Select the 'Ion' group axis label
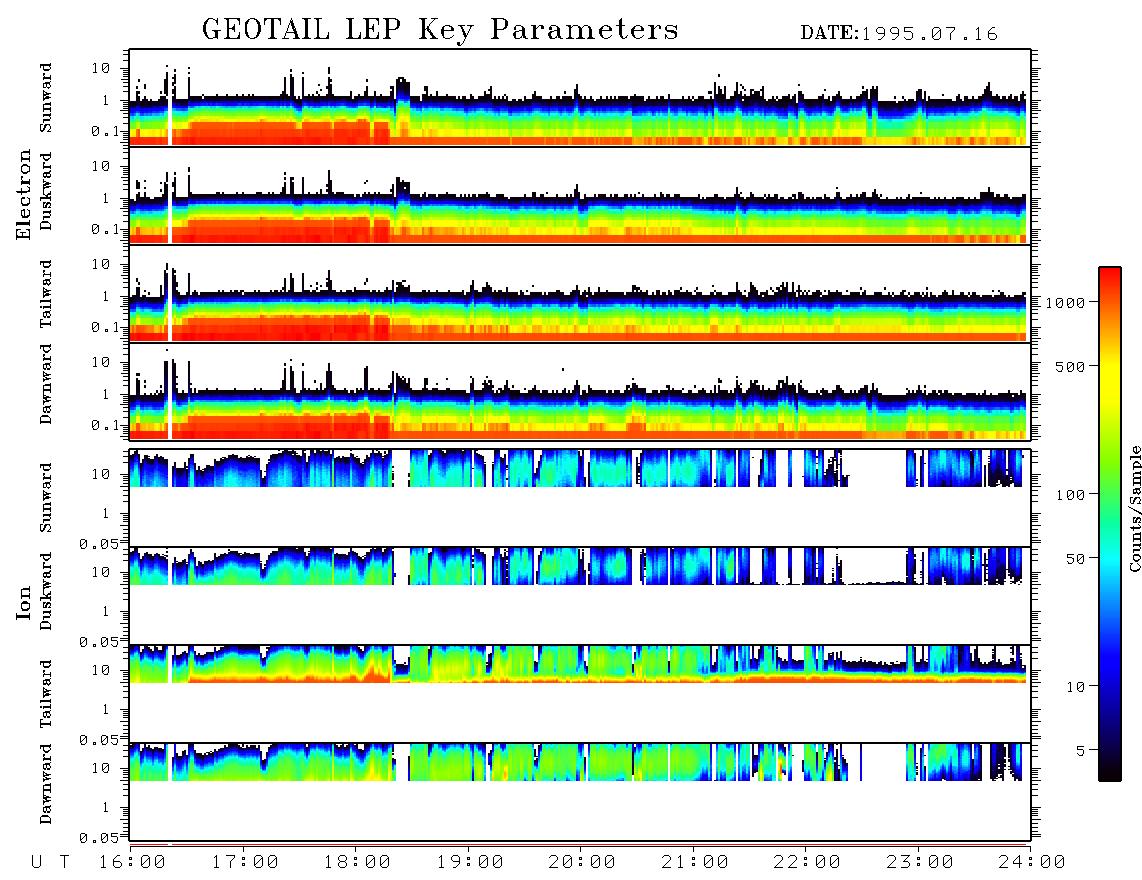 pos(24,603)
